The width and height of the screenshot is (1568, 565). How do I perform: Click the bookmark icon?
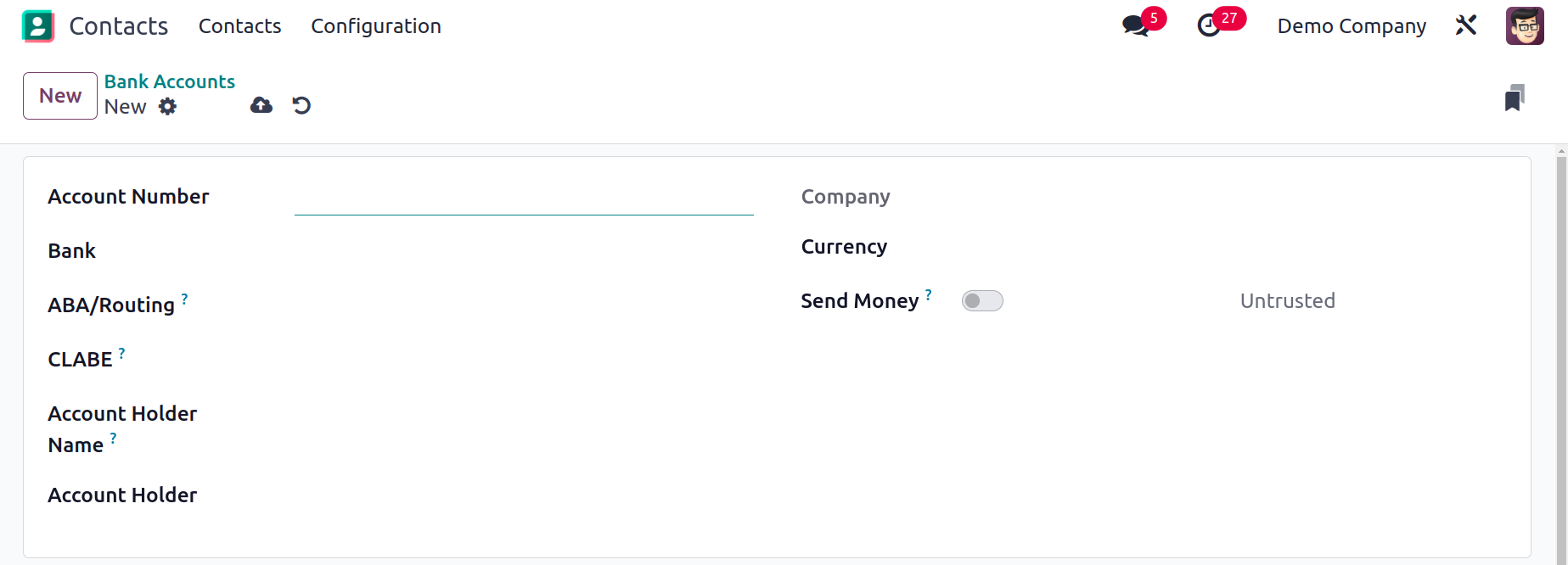(x=1515, y=98)
